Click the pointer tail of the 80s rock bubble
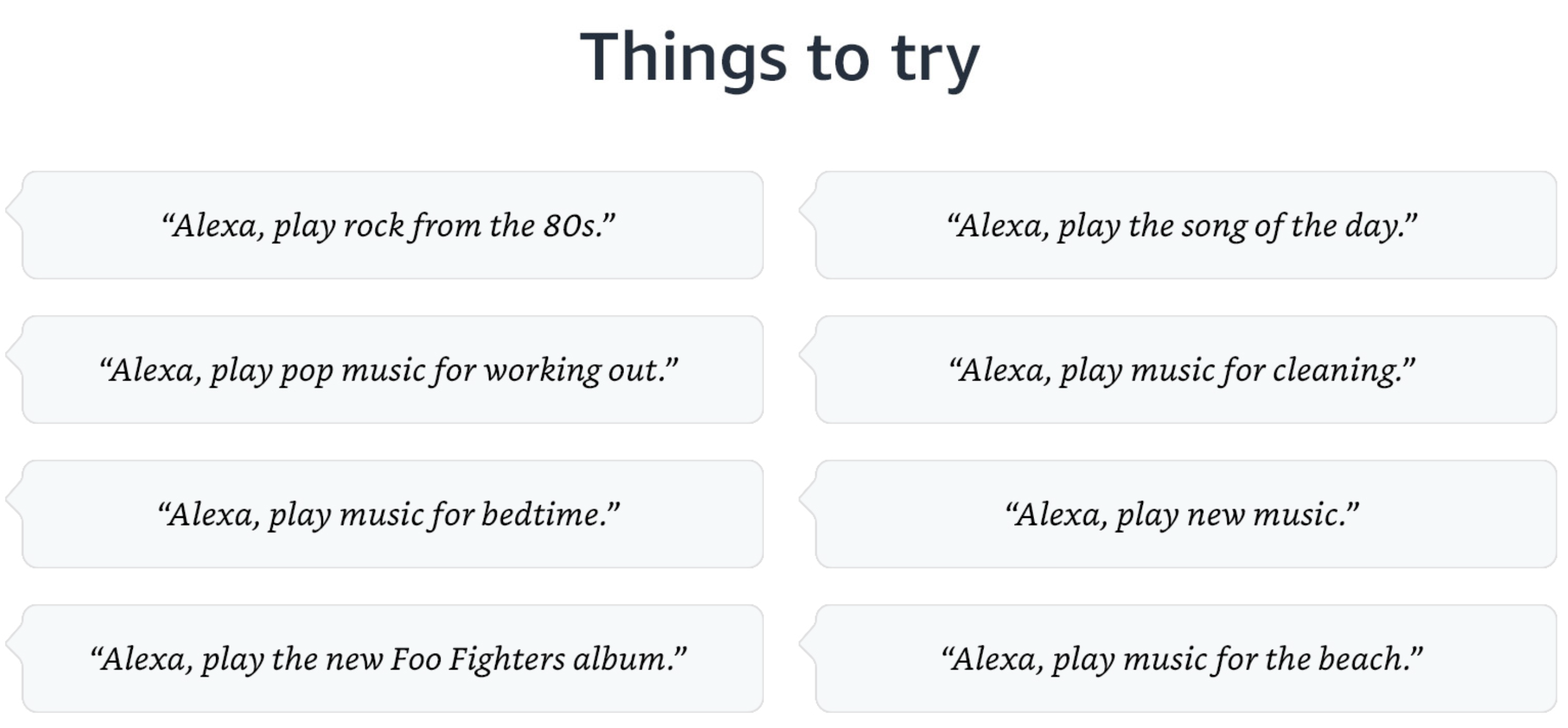Viewport: 1568px width, 728px height. 14,210
